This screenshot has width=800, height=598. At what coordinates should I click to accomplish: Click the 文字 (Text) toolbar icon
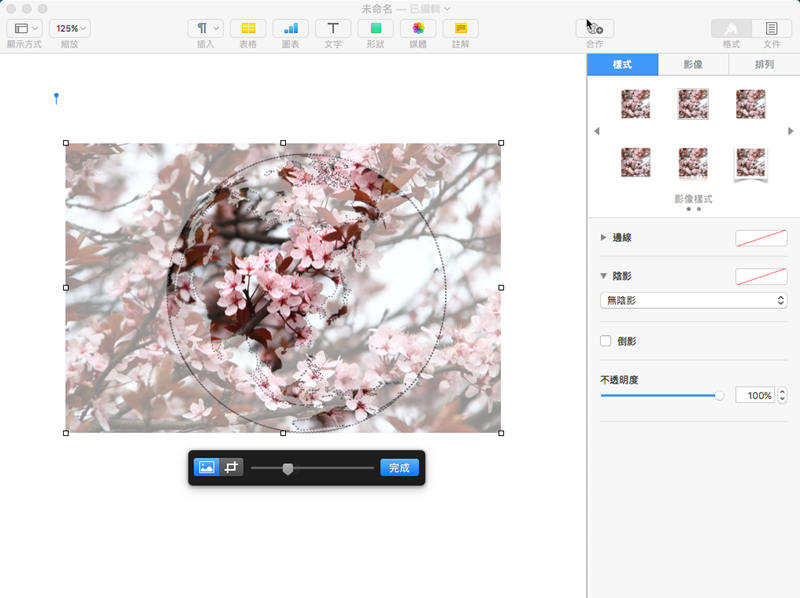coord(333,28)
